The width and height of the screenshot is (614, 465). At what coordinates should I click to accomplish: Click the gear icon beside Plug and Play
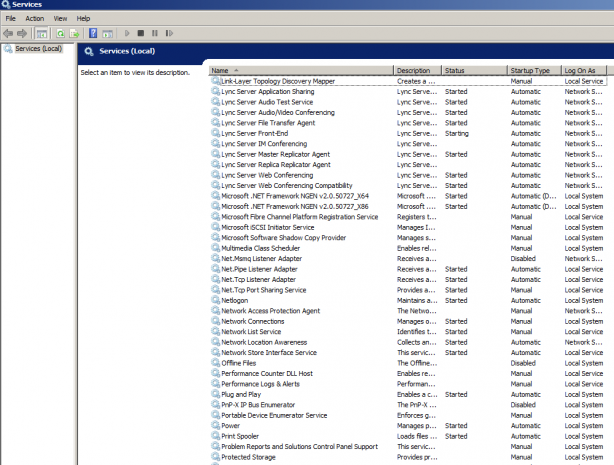[x=215, y=394]
